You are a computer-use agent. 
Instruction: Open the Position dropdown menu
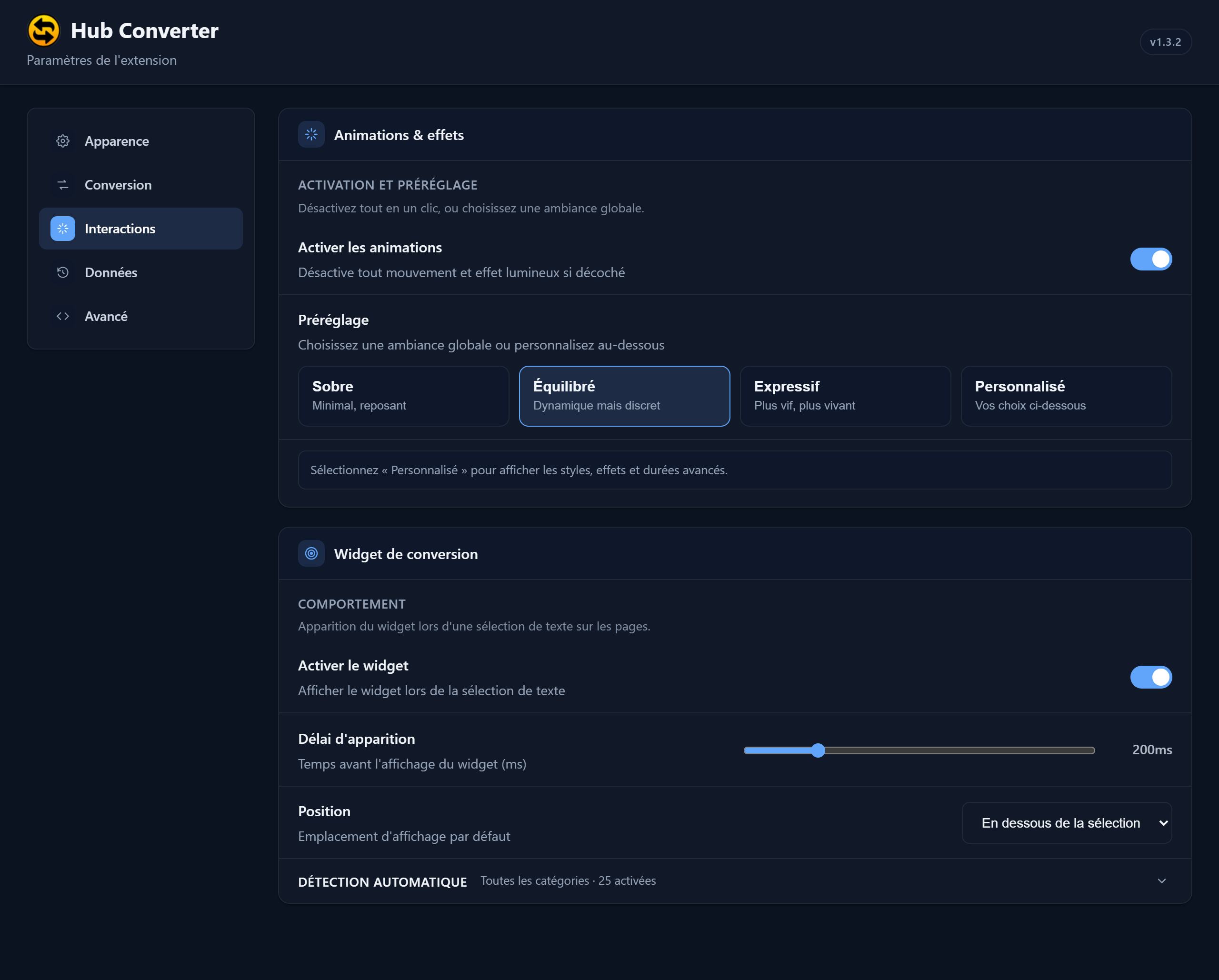click(1067, 823)
